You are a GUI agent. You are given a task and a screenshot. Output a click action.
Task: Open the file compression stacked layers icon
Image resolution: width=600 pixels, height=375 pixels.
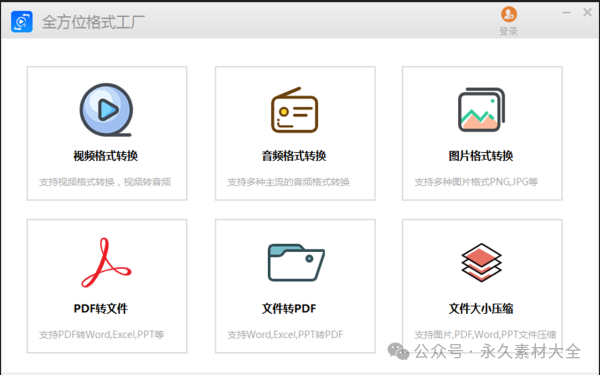click(481, 262)
